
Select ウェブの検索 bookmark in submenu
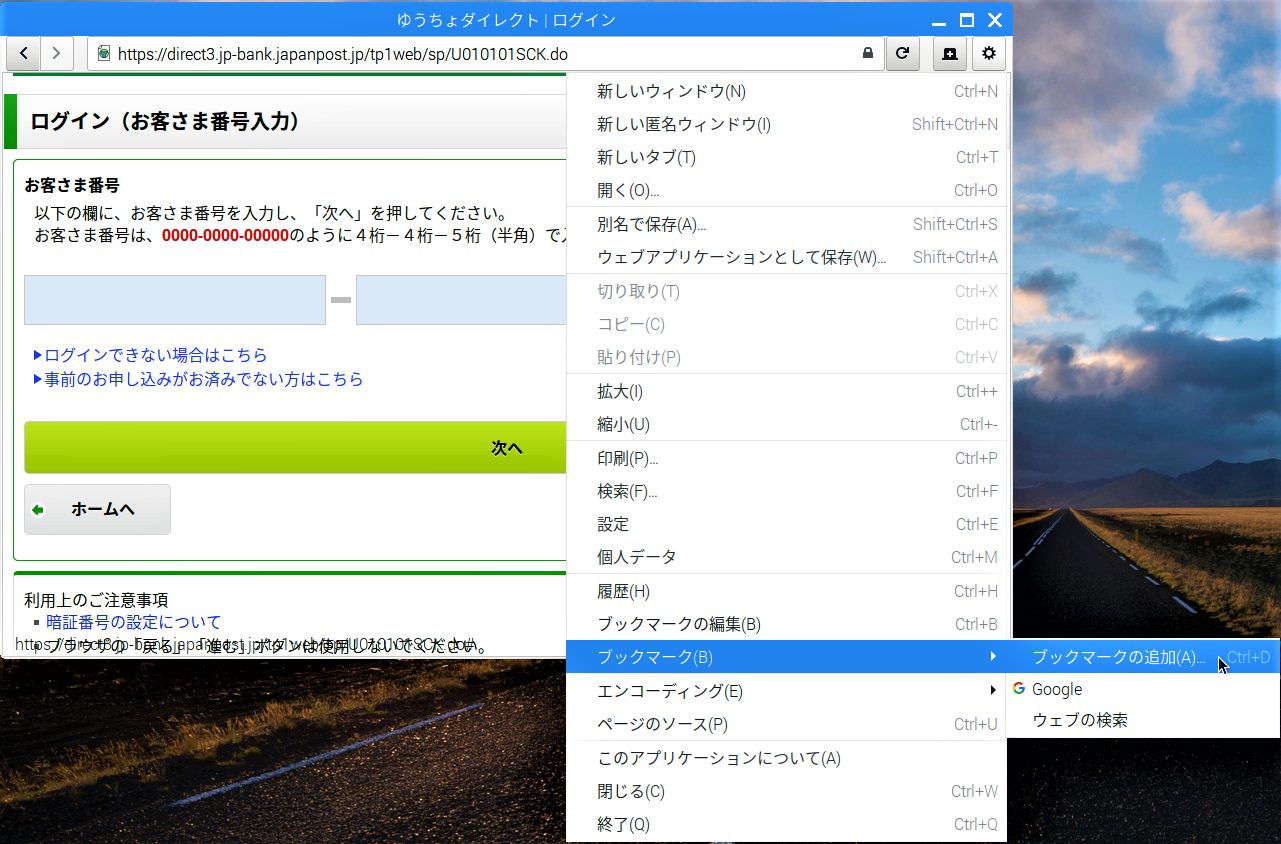pos(1143,720)
